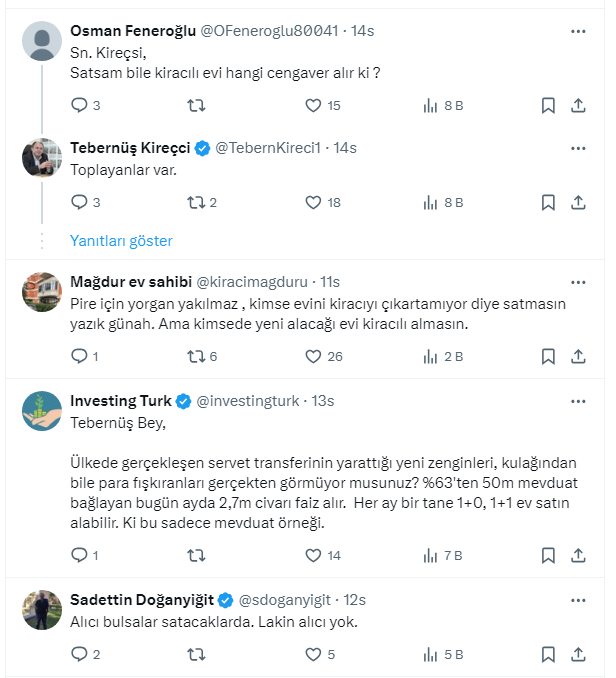Click Sadettin Doğanyiğit's avatar photo
This screenshot has height=678, width=616.
point(42,610)
